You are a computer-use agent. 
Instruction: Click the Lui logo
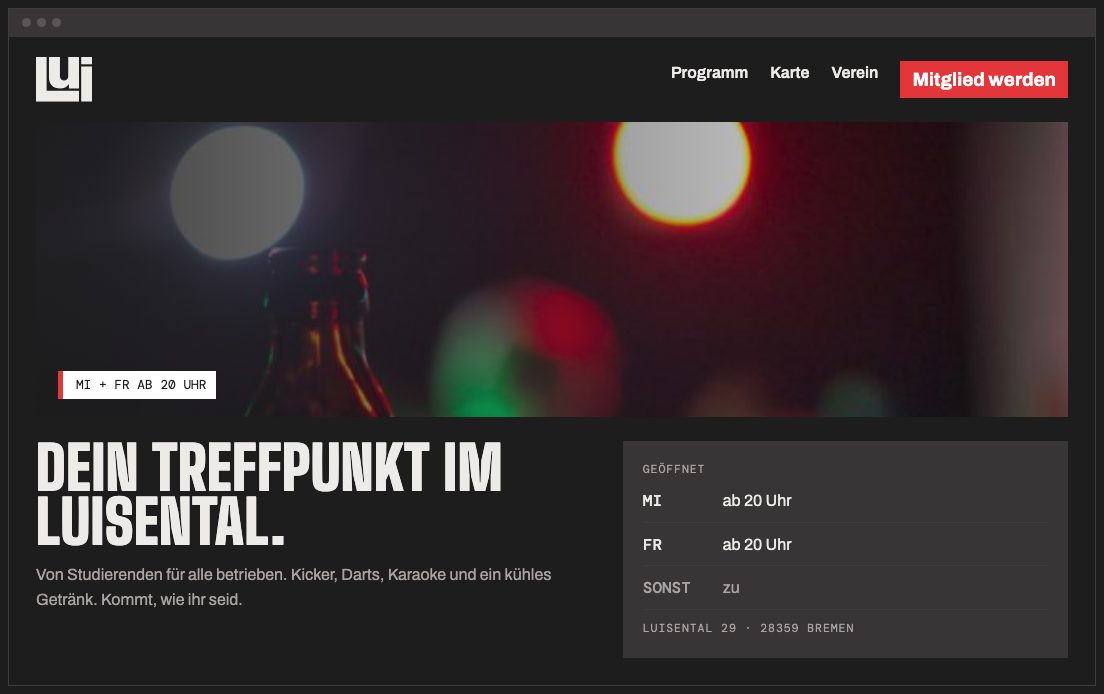coord(64,79)
